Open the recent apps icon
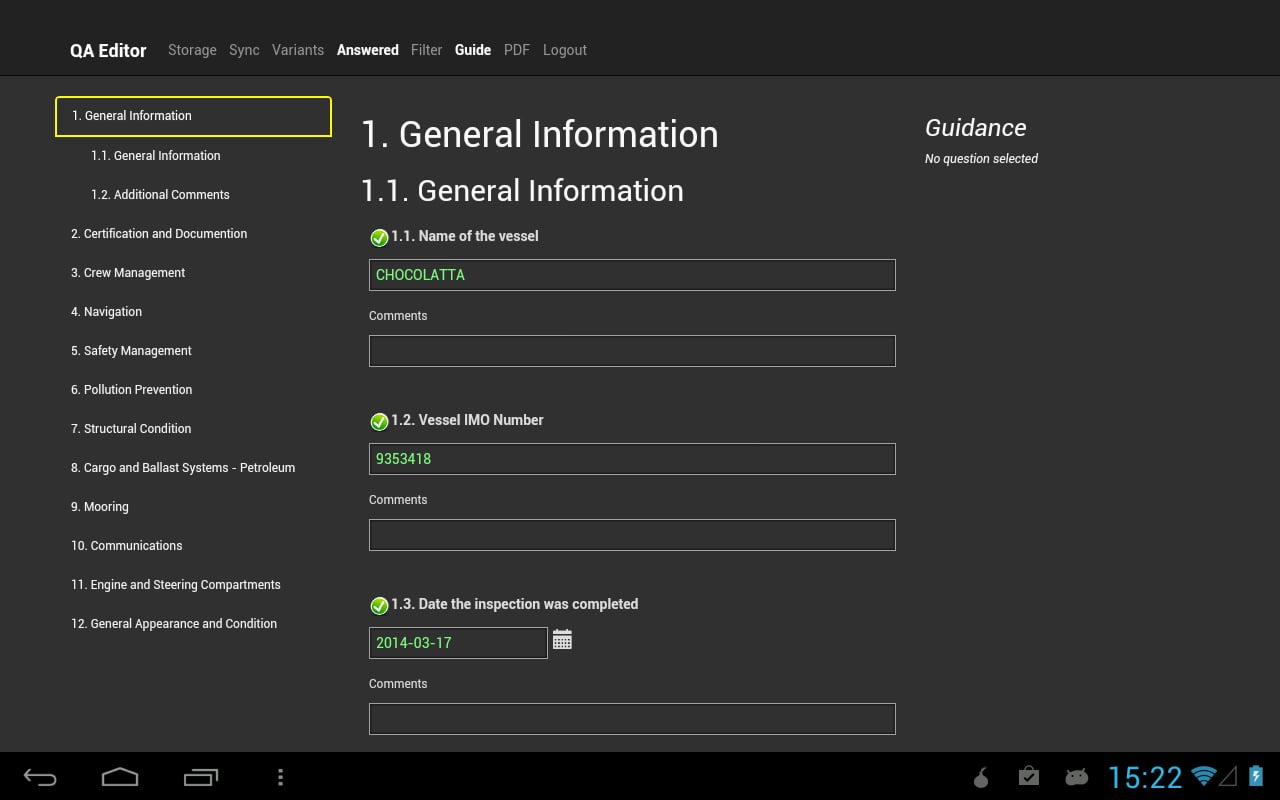 [201, 777]
